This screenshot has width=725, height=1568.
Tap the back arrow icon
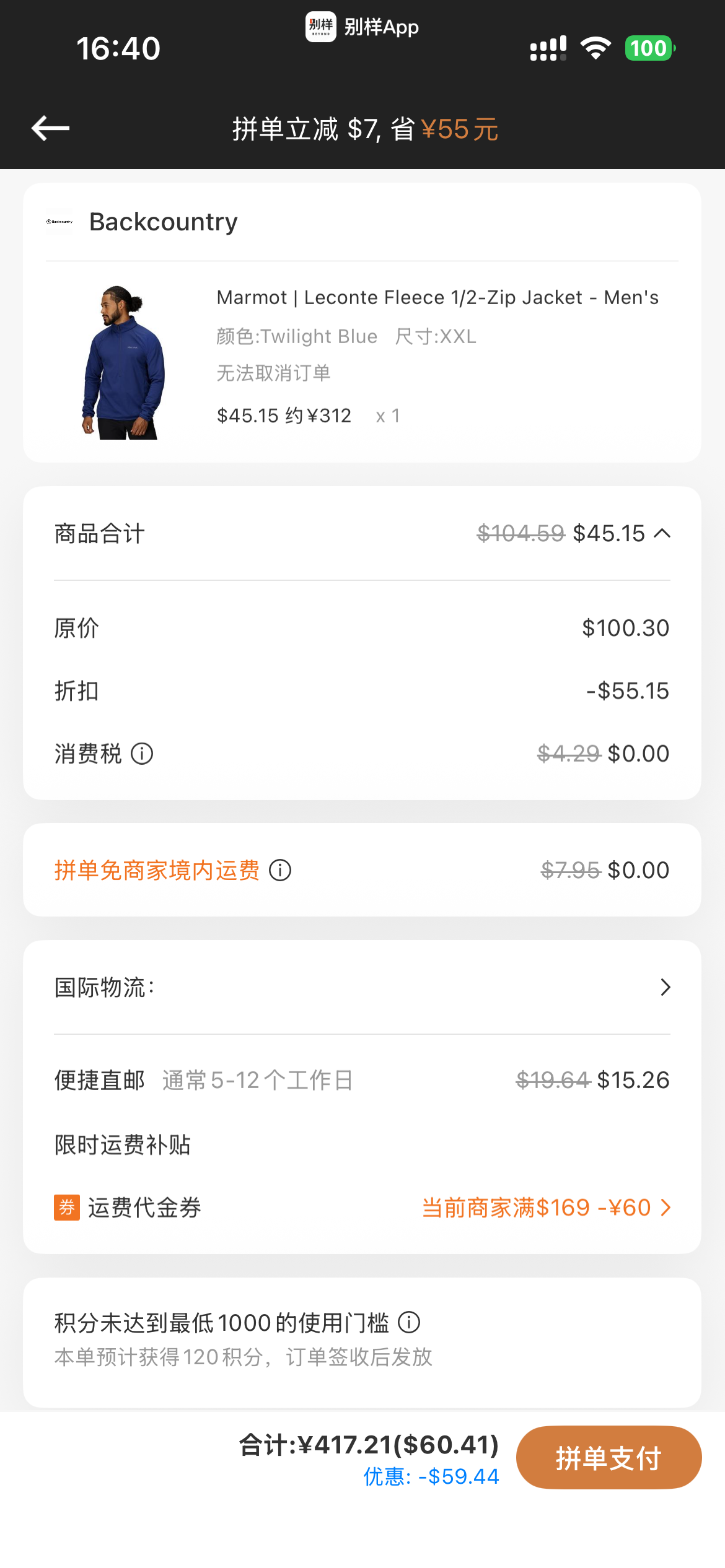50,128
